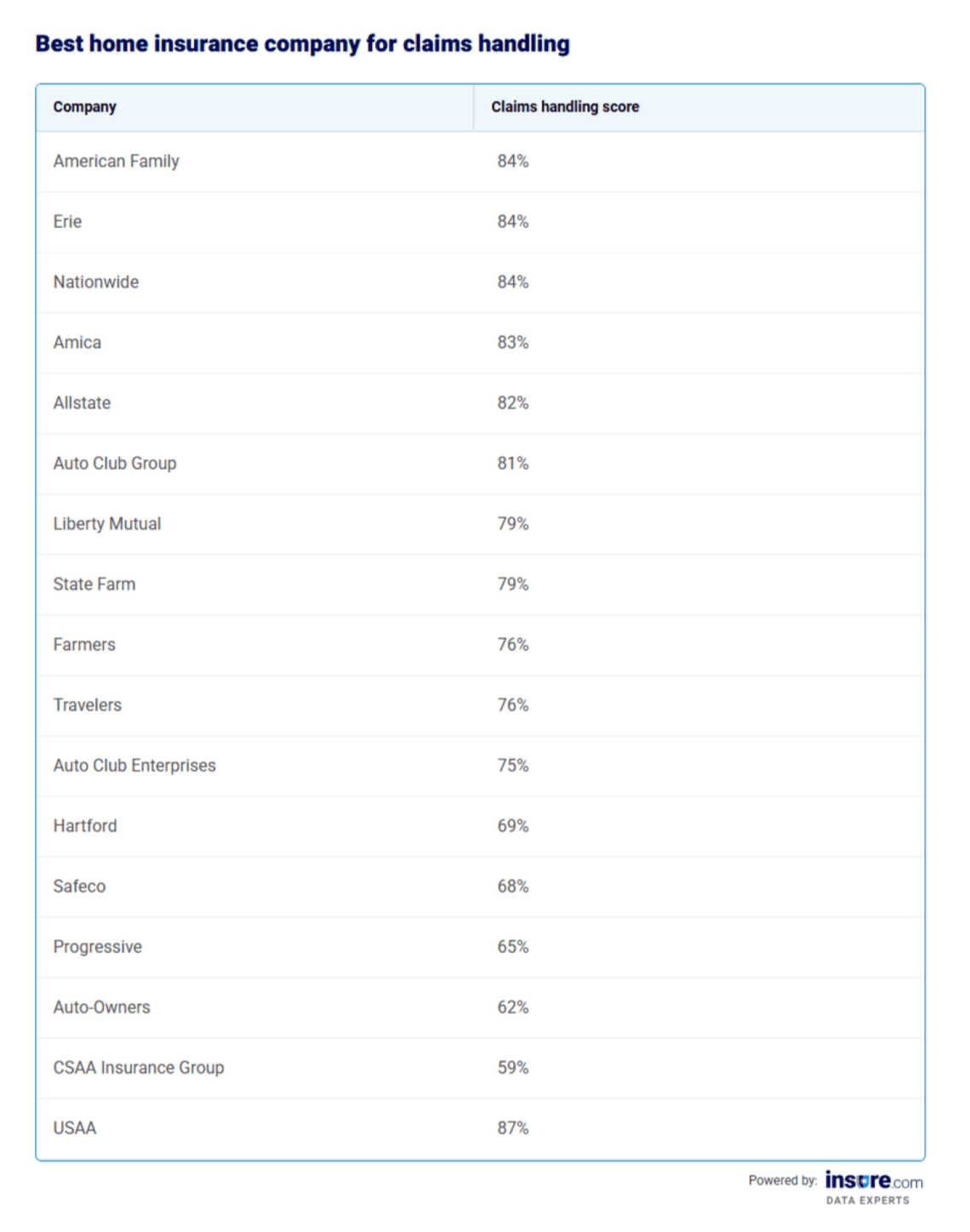This screenshot has height=1232, width=970.
Task: Click the insure.com logo
Action: click(x=873, y=1183)
